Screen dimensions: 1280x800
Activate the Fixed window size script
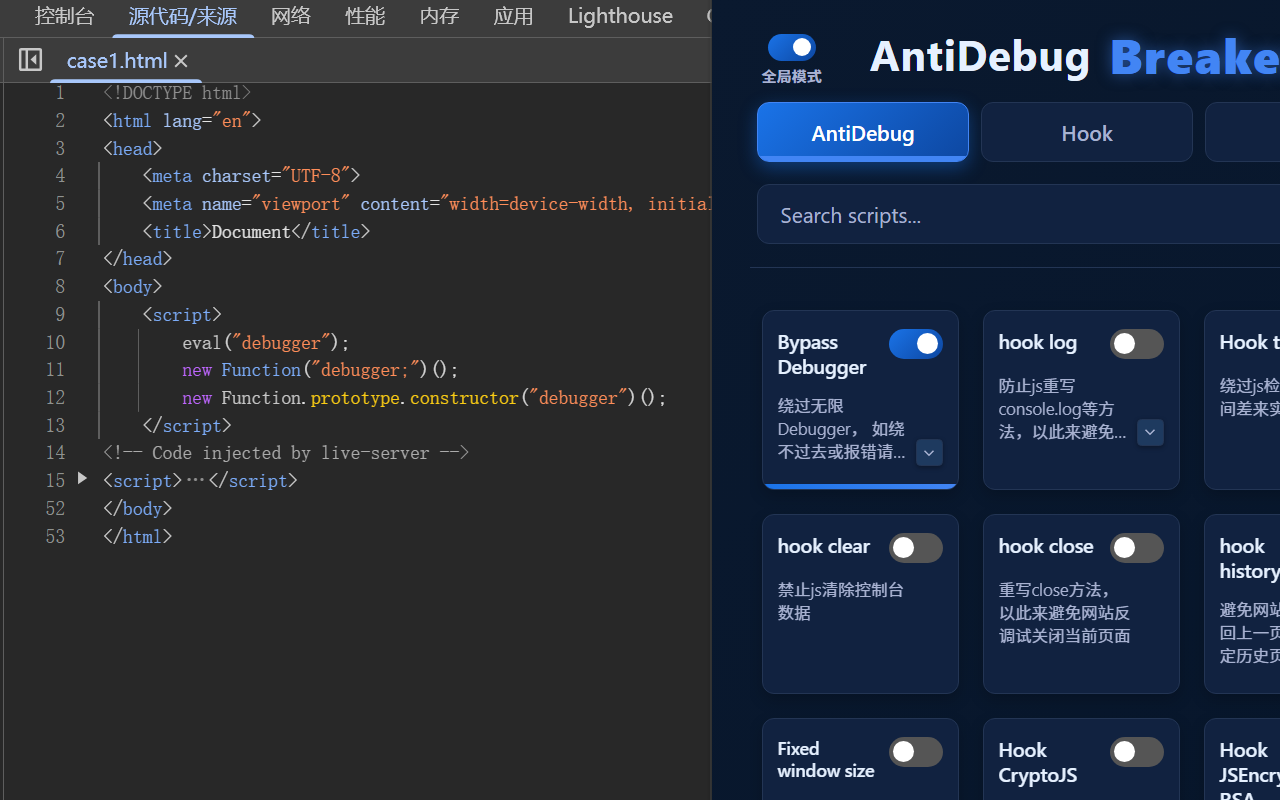pos(915,751)
